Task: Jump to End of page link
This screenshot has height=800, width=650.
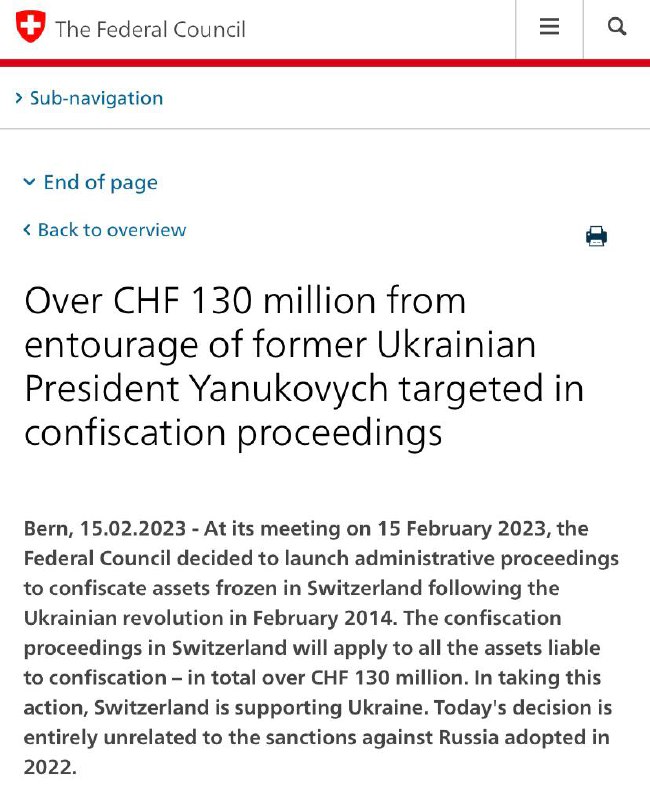Action: point(100,182)
